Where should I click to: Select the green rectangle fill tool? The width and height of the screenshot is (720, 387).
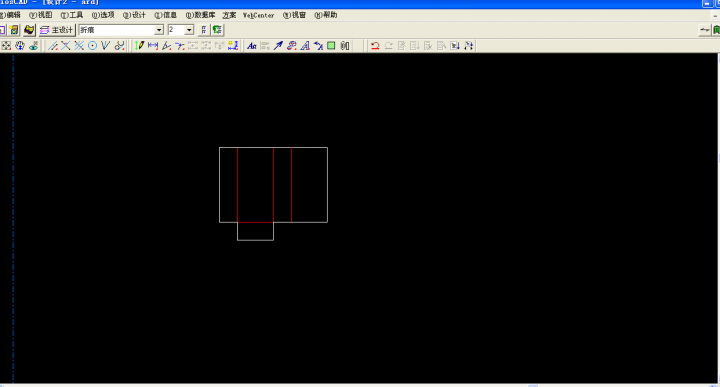pyautogui.click(x=331, y=45)
